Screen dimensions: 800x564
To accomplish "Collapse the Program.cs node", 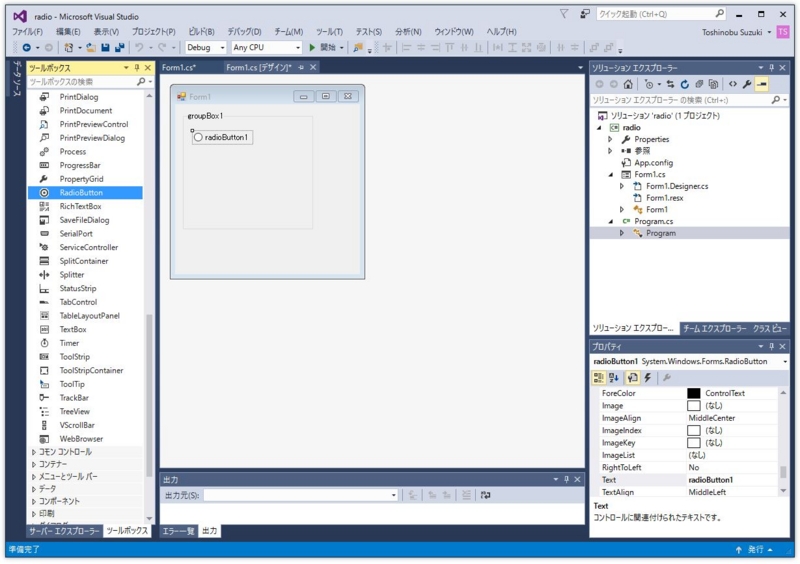I will point(611,222).
